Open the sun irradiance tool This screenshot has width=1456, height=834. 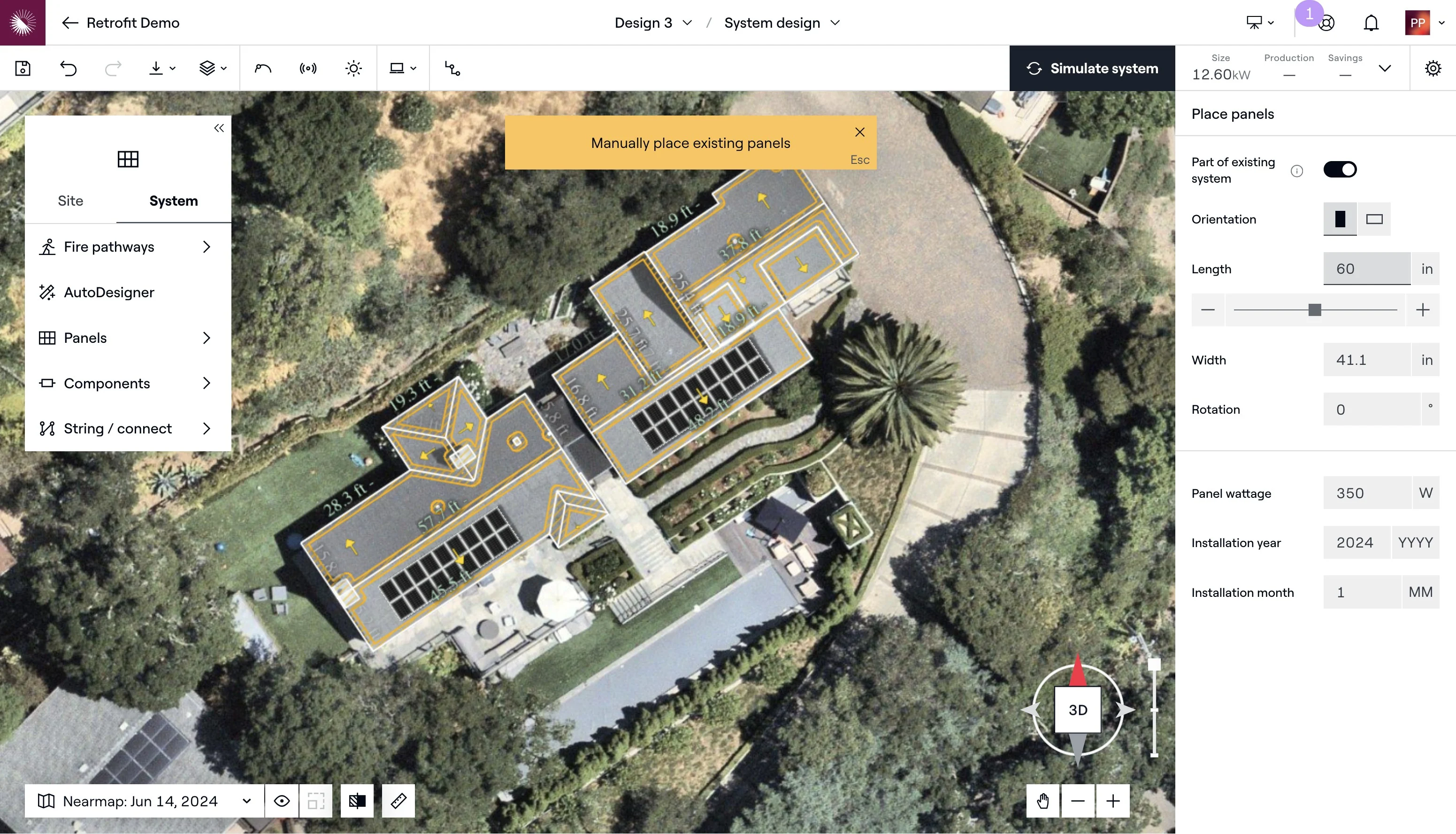click(x=353, y=68)
